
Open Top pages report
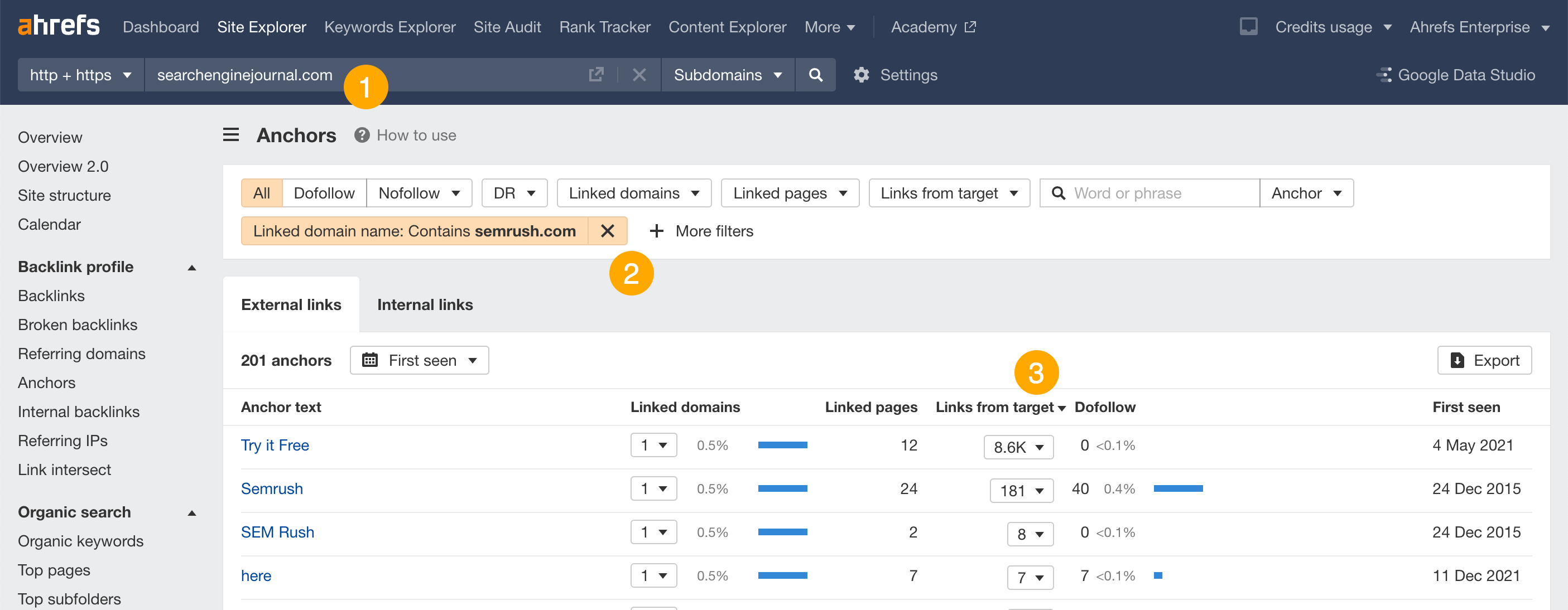(54, 570)
